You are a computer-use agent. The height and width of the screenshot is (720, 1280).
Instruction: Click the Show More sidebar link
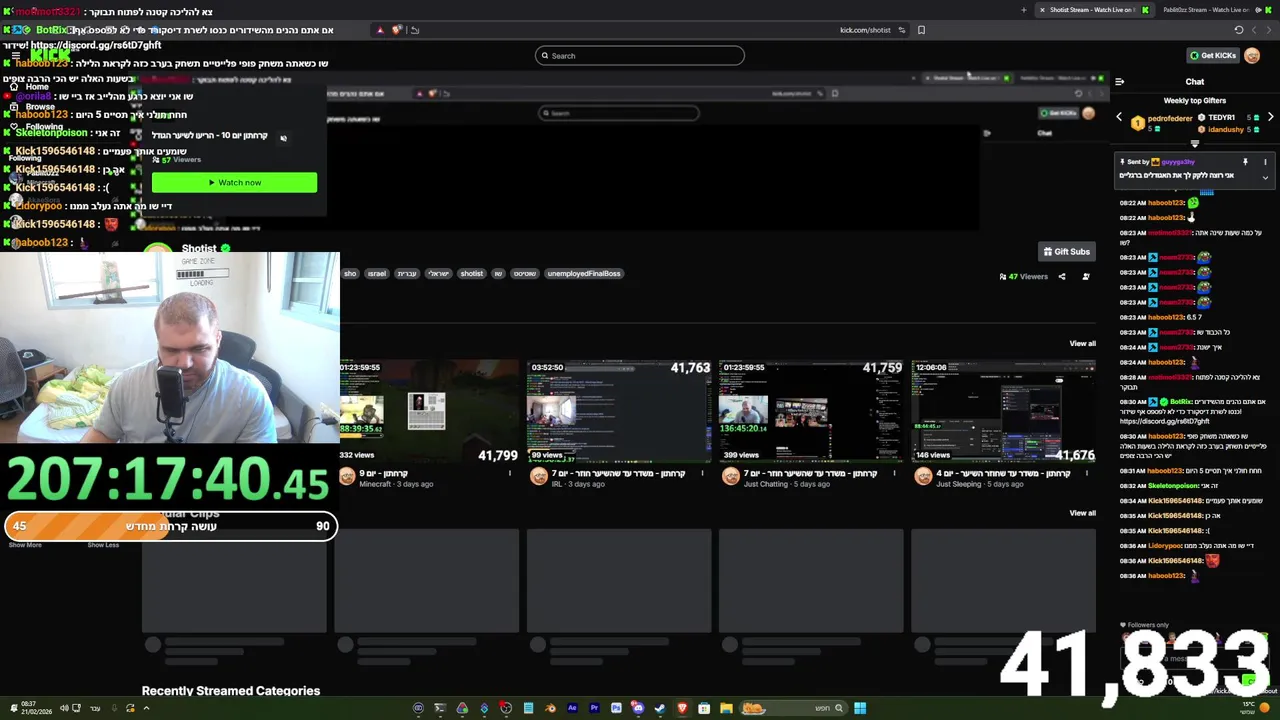pos(25,545)
